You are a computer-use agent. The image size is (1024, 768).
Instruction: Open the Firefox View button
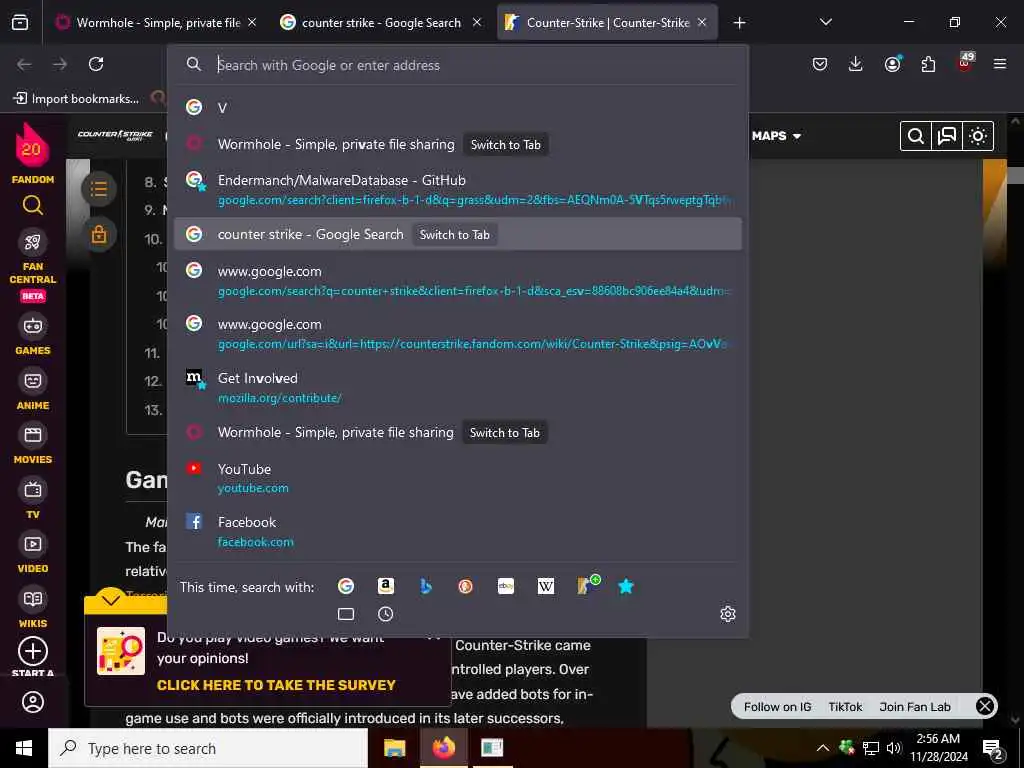tap(20, 22)
